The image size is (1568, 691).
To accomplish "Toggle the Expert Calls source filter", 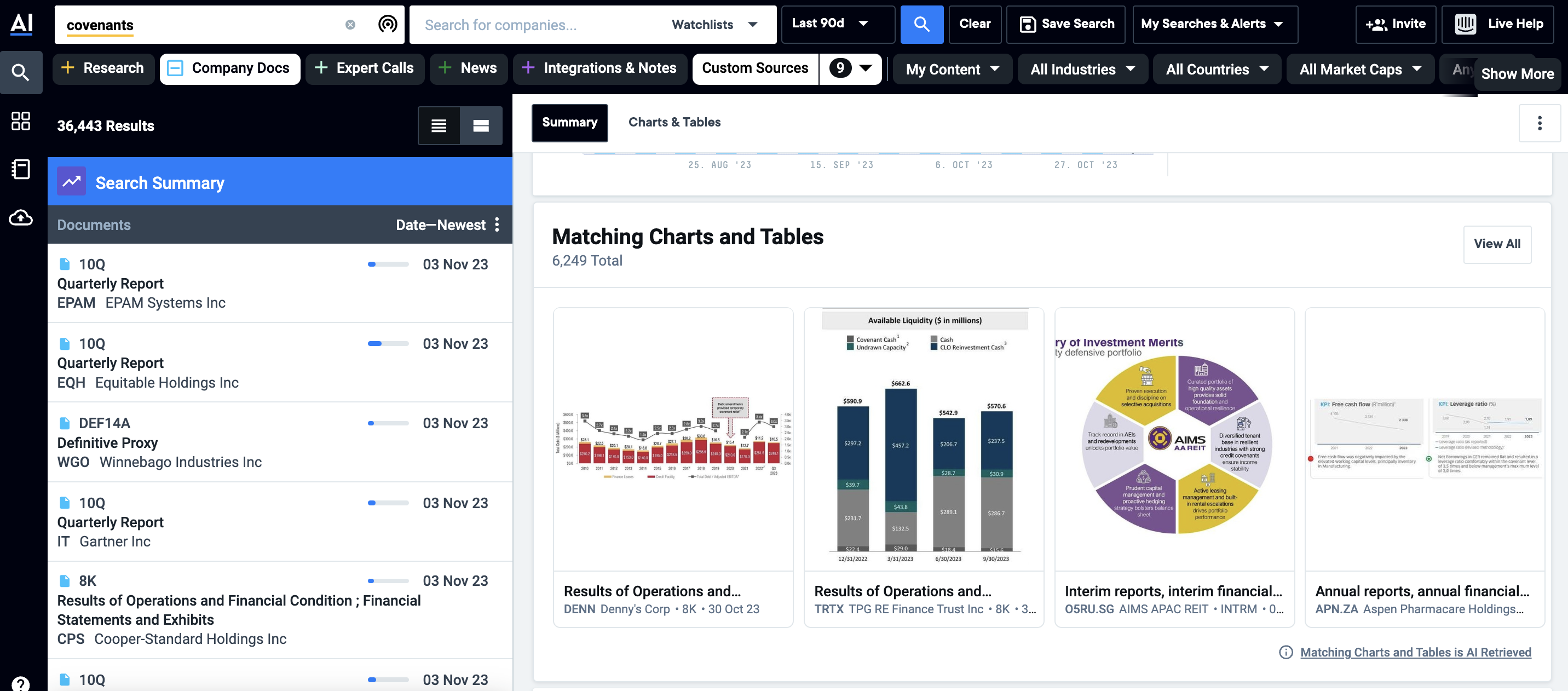I will coord(365,68).
